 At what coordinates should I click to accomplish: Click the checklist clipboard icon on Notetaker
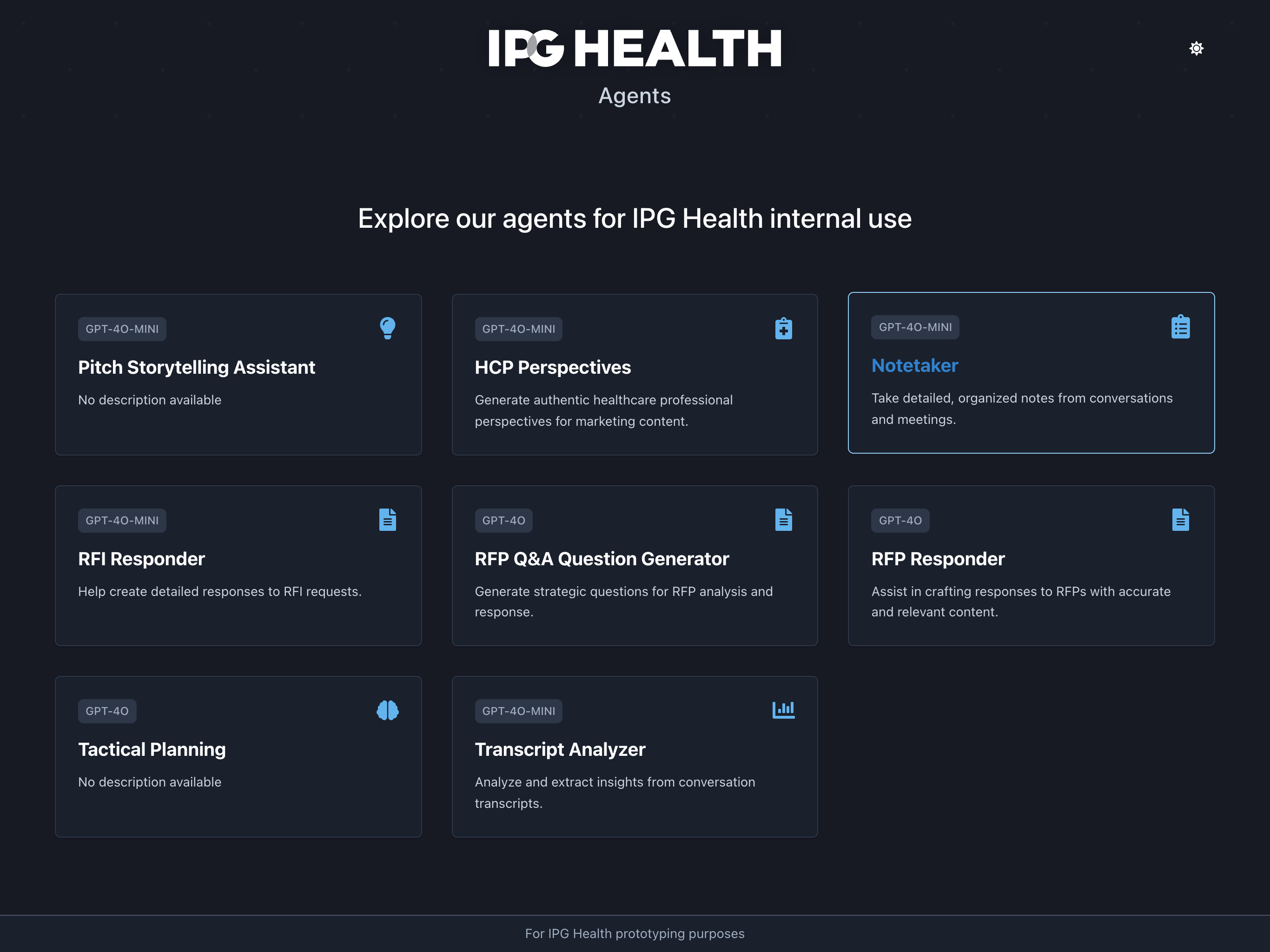(1180, 327)
